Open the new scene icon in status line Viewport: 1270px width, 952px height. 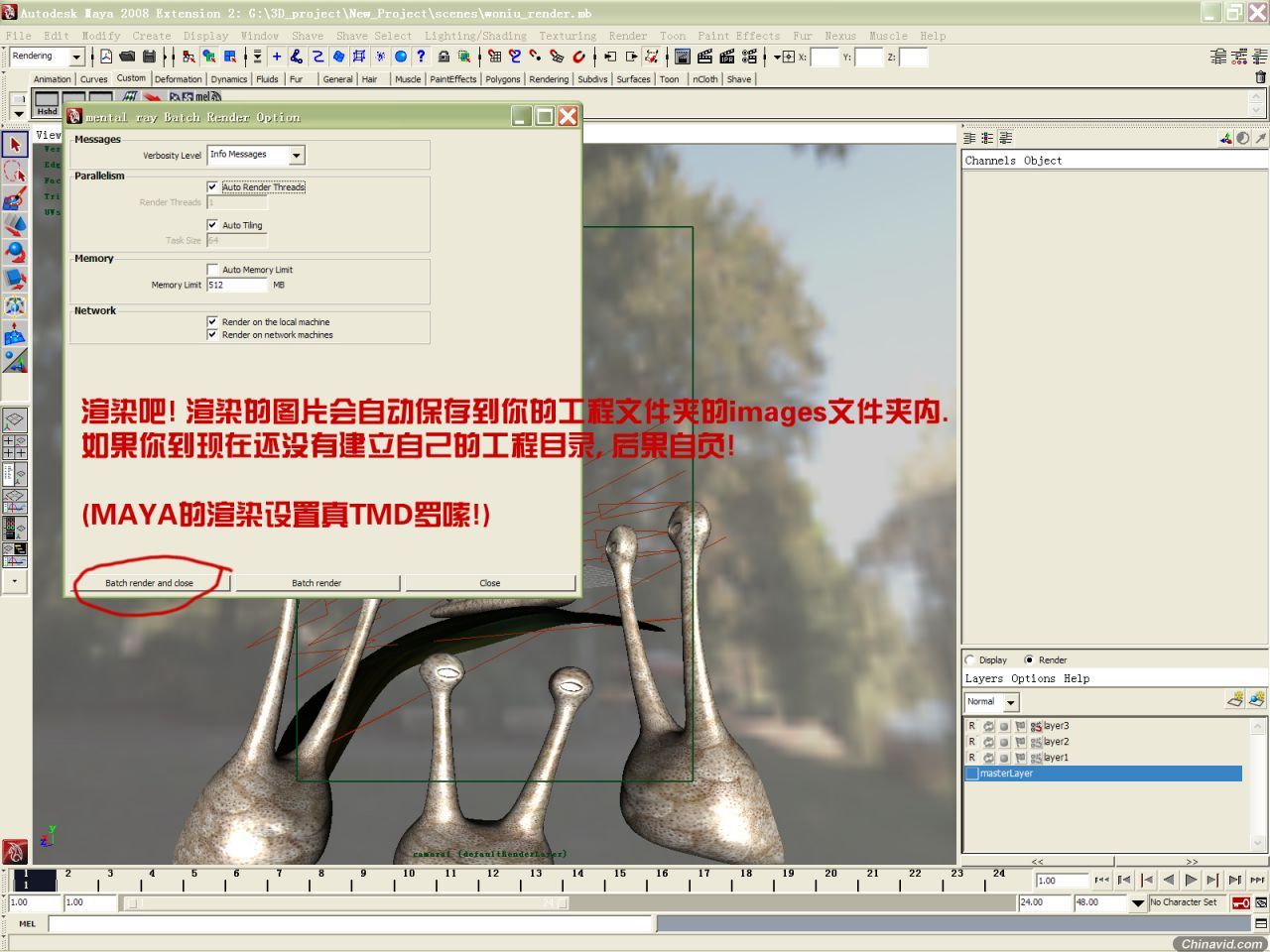point(105,57)
